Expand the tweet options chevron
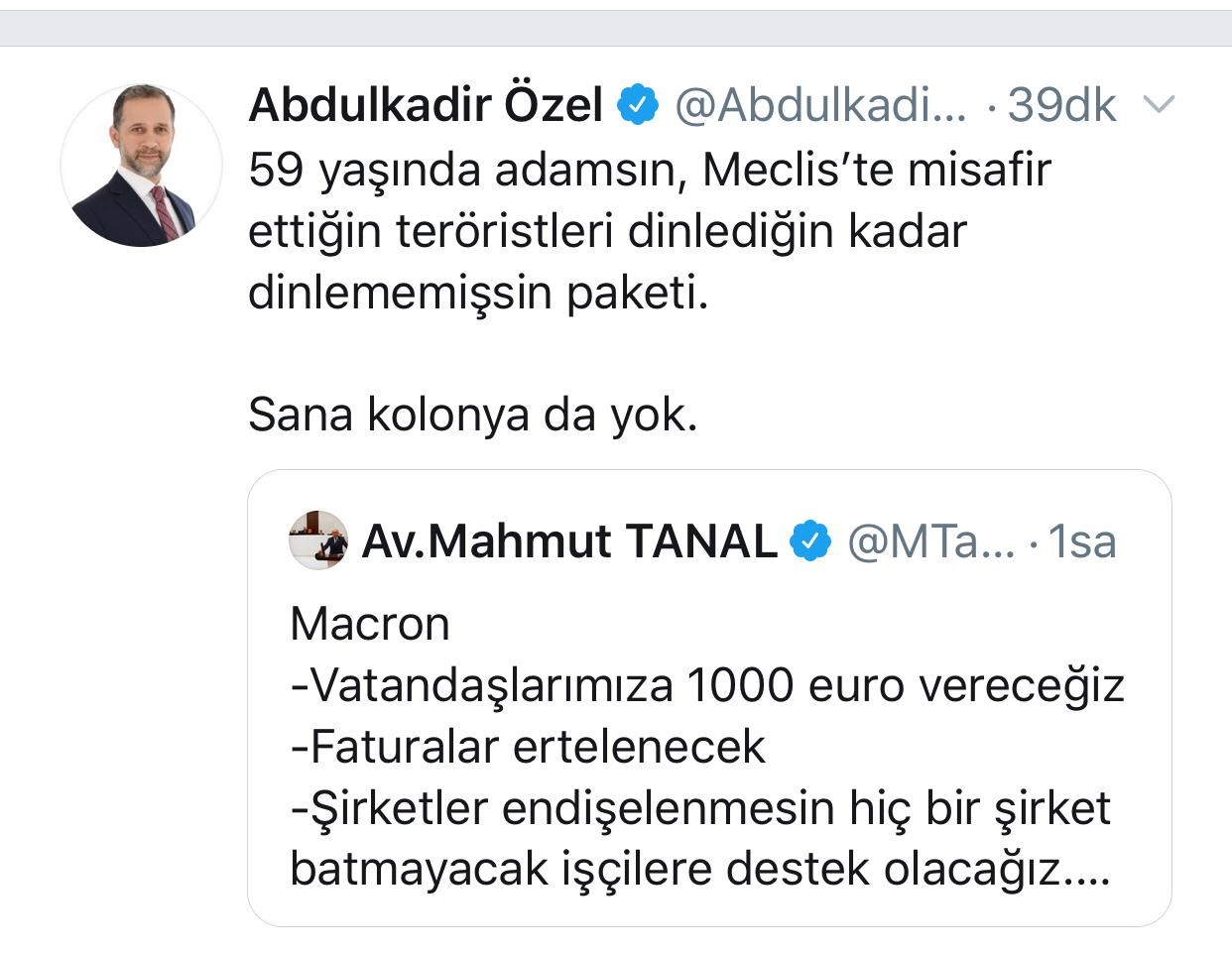 (1159, 103)
